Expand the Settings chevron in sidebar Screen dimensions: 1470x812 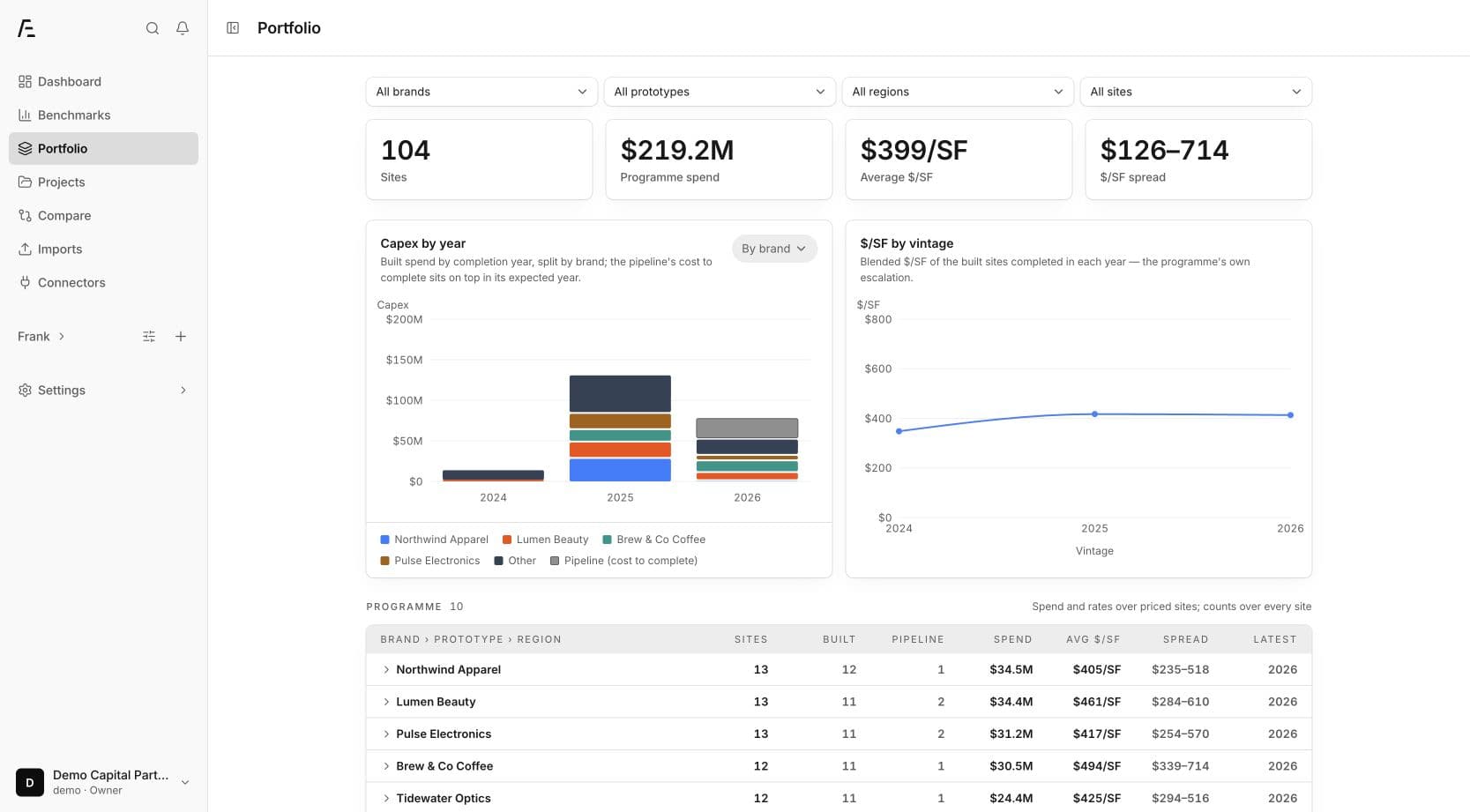183,391
